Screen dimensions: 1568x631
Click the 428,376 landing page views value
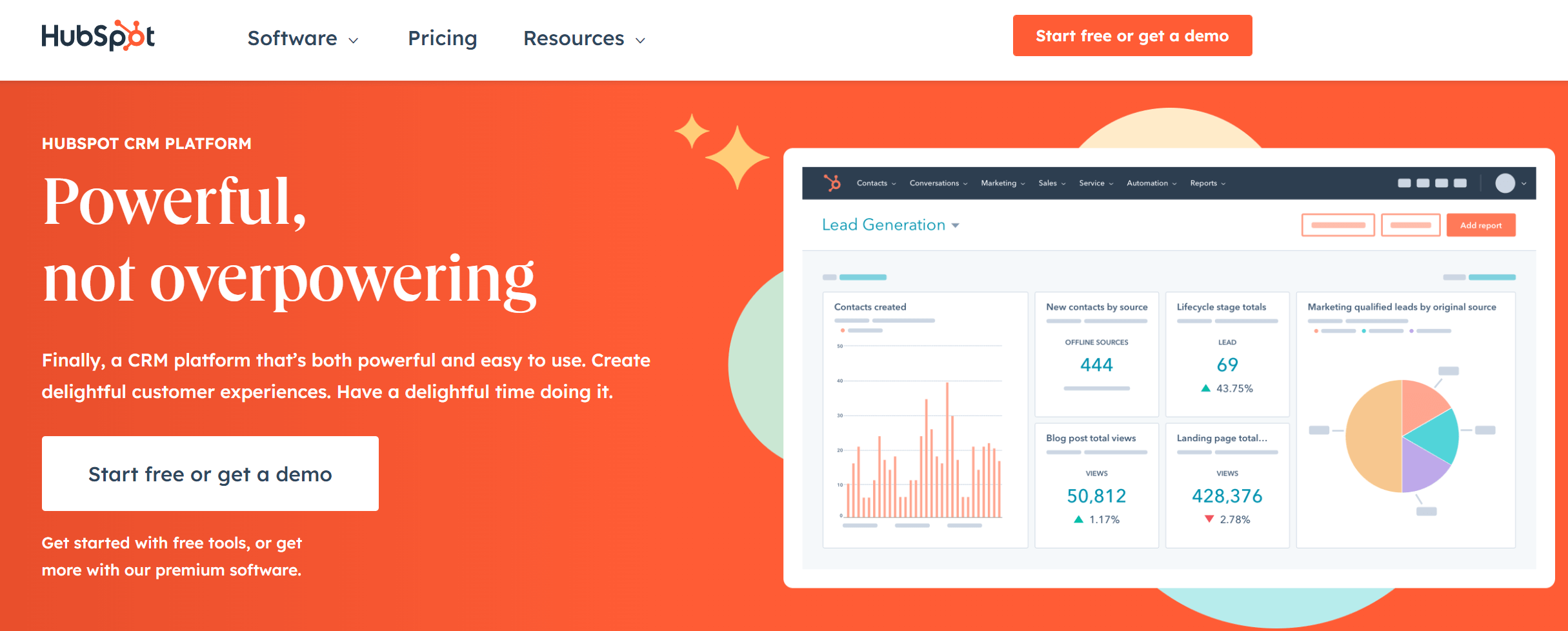point(1227,496)
